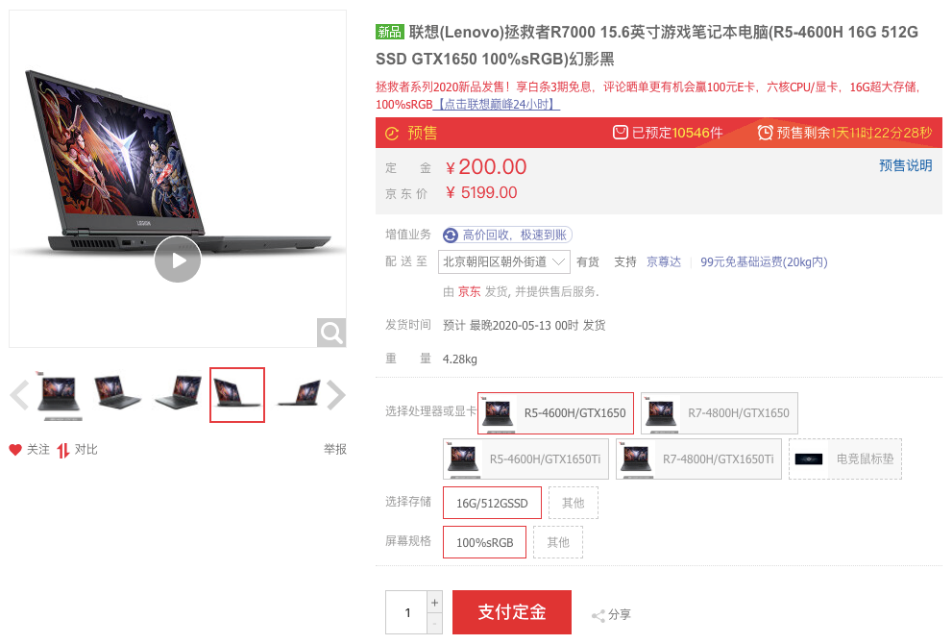Screen dimensions: 952x644
Task: Click the 分享 share icon
Action: point(598,616)
